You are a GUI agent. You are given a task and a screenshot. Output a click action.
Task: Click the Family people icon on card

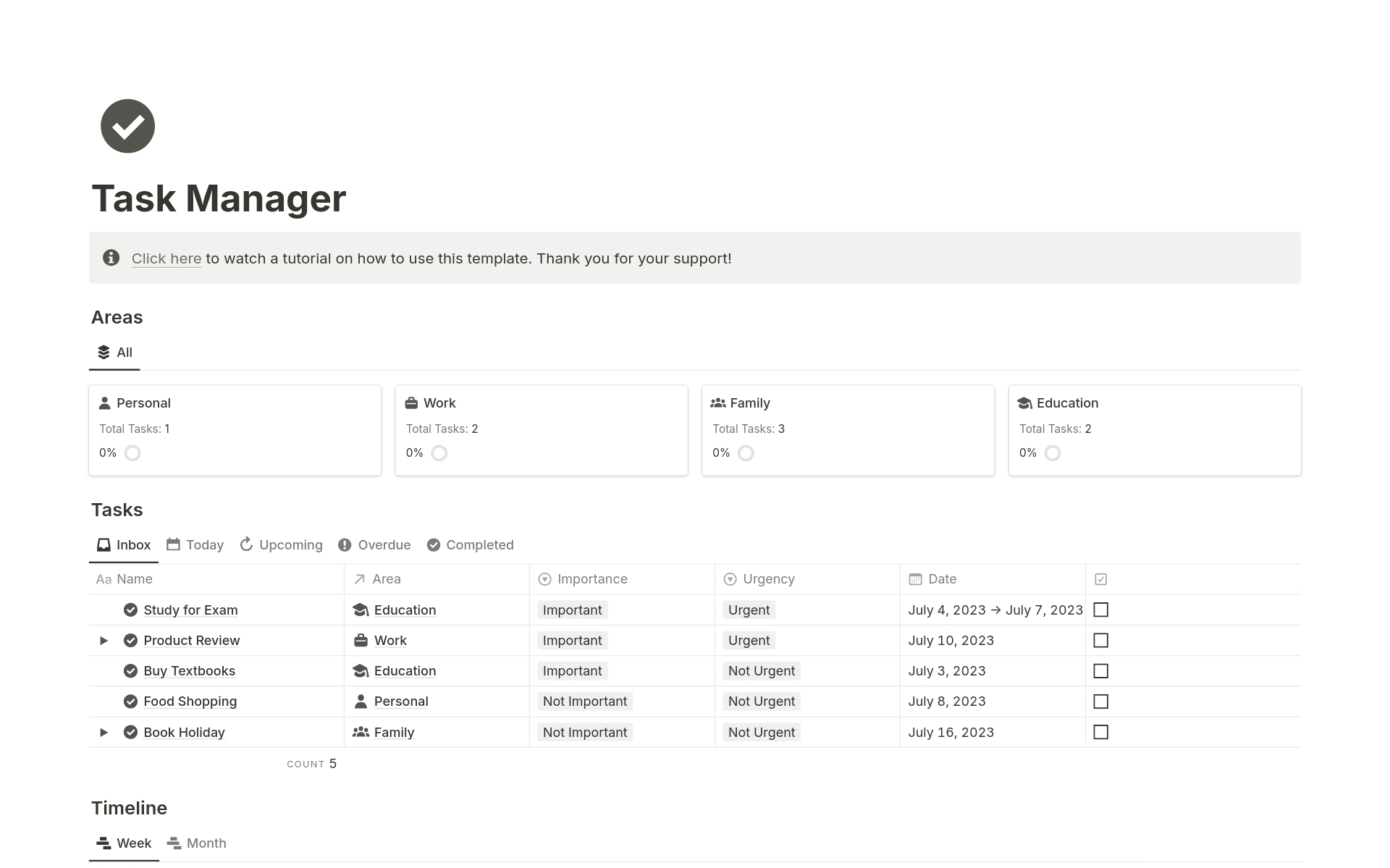[x=717, y=403]
